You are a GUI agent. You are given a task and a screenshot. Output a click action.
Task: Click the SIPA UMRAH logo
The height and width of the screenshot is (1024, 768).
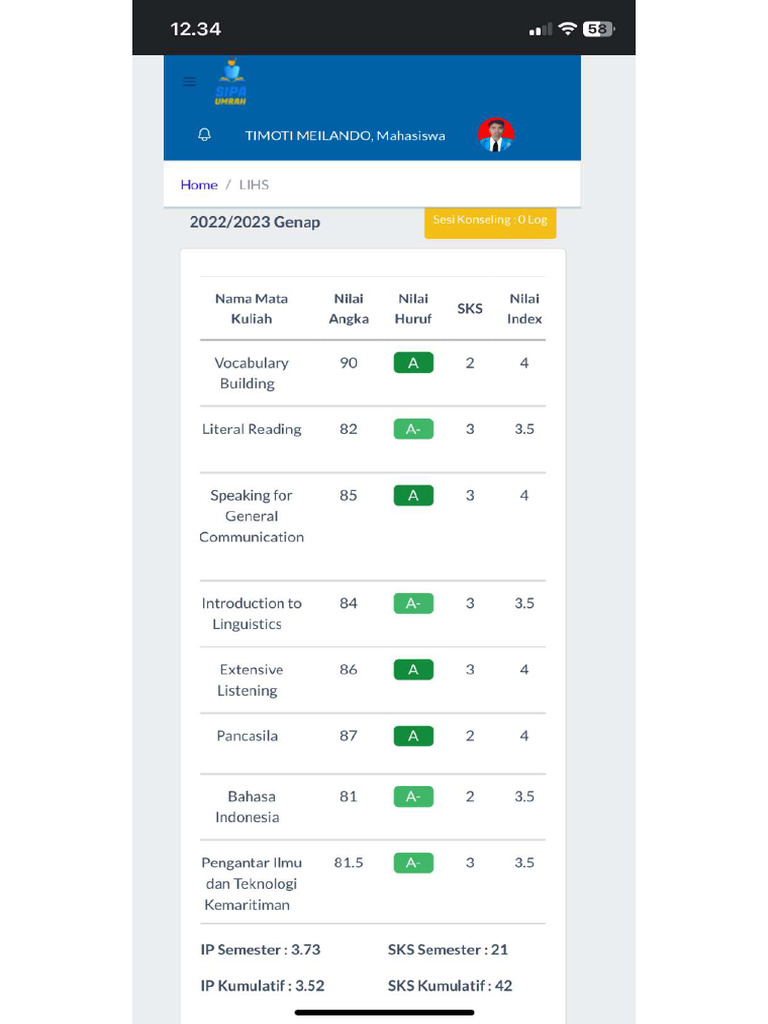pyautogui.click(x=231, y=83)
